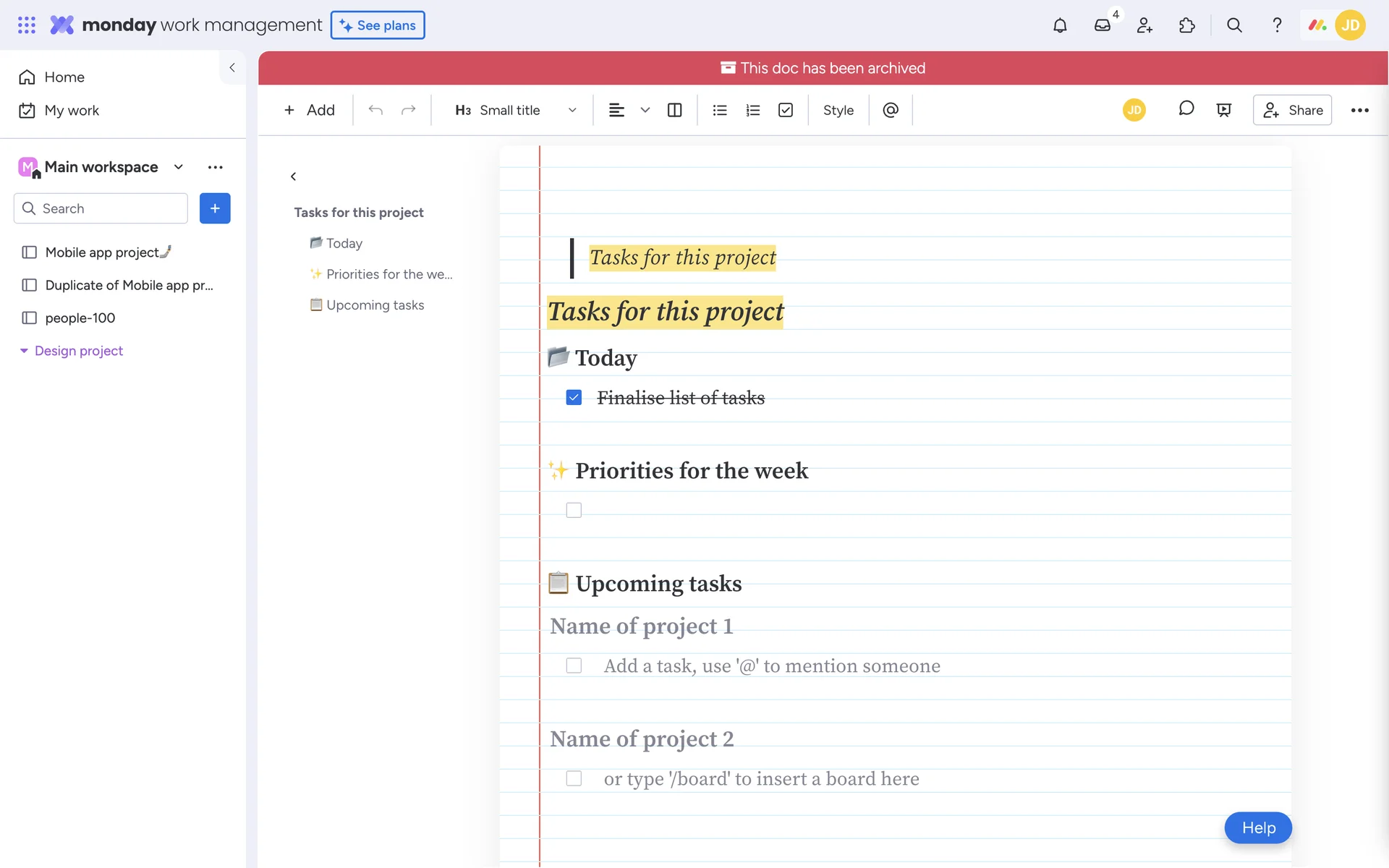Viewport: 1389px width, 868px height.
Task: Insert a bulleted list
Action: point(719,110)
